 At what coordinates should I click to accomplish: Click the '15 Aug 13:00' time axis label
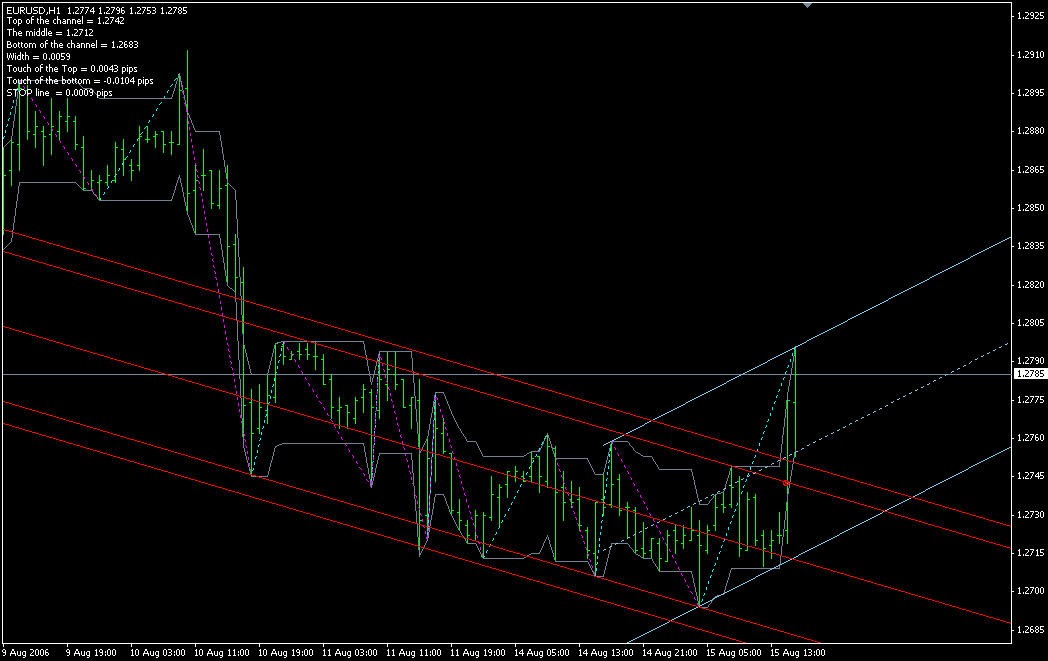(x=798, y=653)
